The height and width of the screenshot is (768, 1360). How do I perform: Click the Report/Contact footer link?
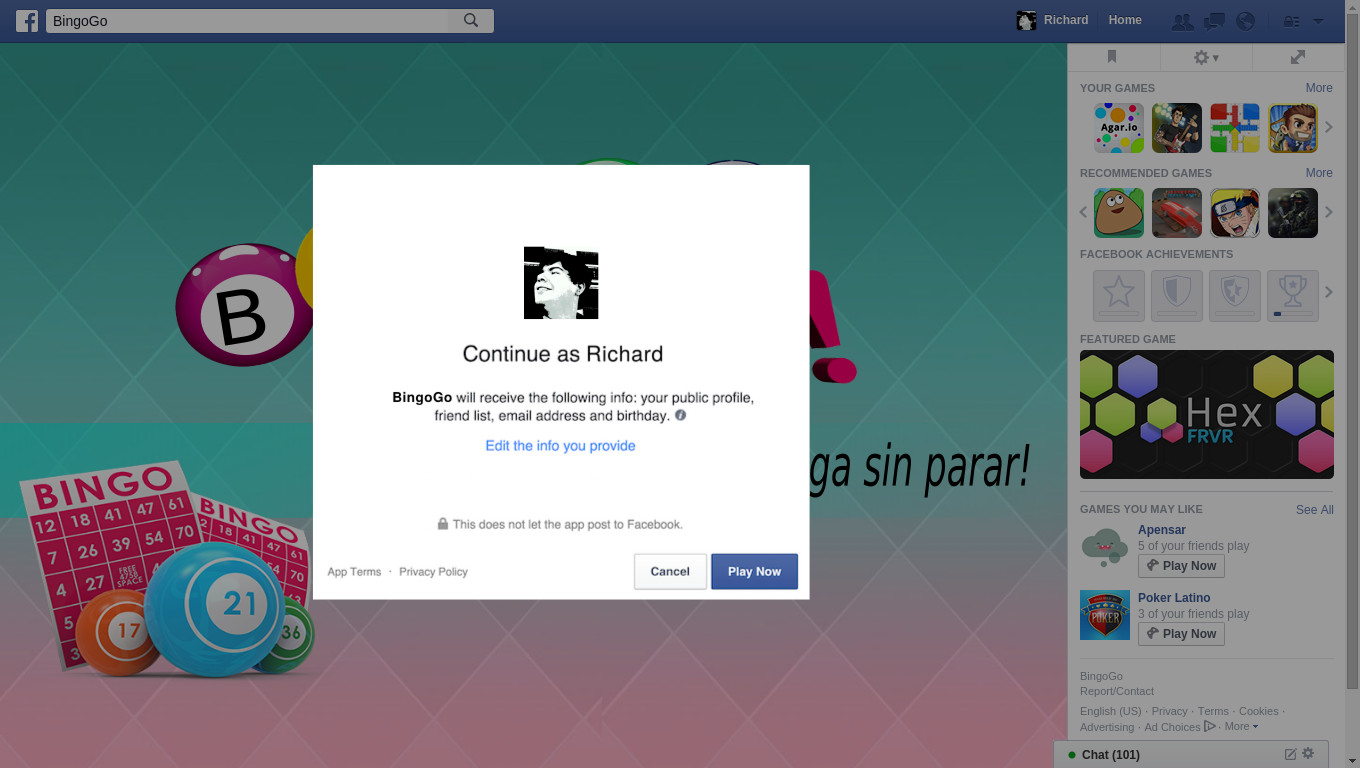point(1117,691)
